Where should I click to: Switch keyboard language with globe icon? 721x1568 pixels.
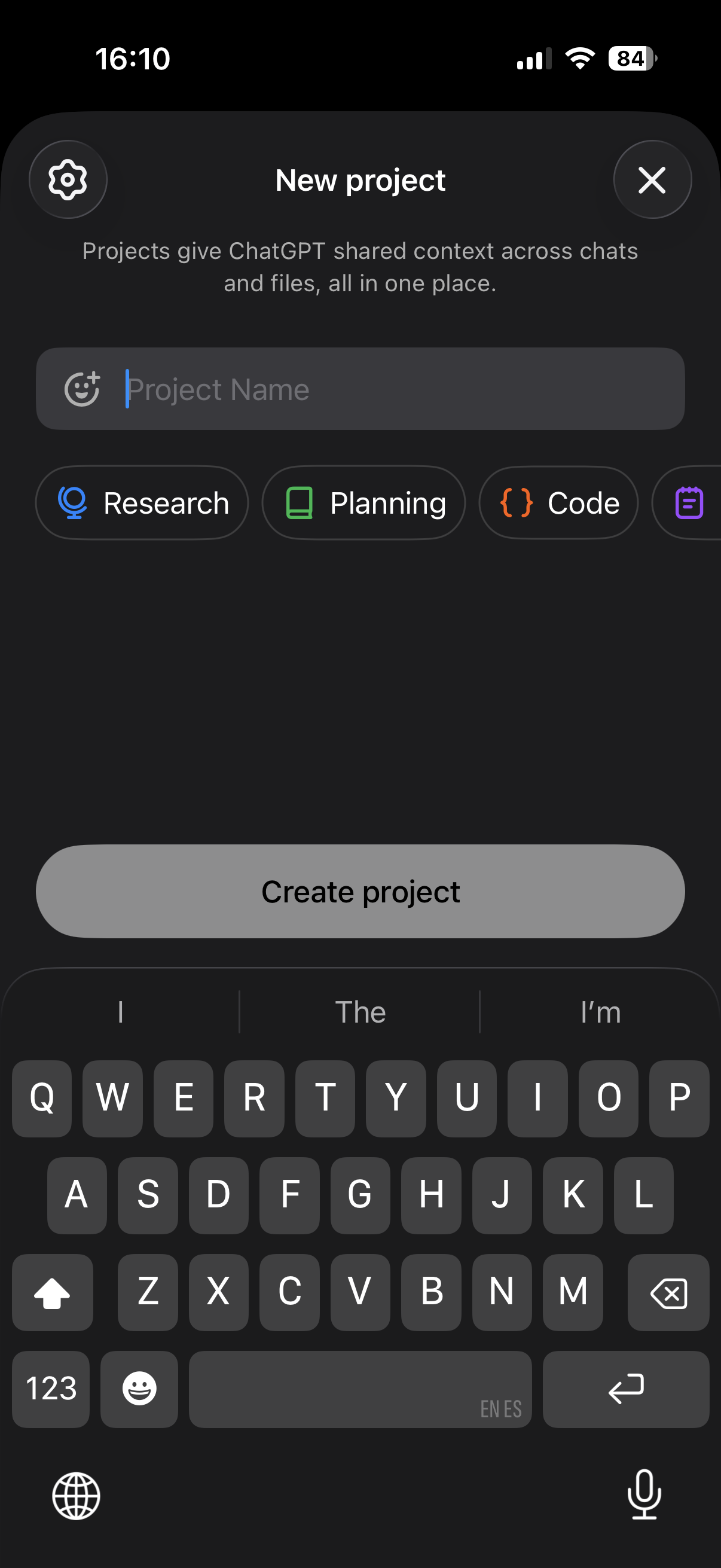76,1496
